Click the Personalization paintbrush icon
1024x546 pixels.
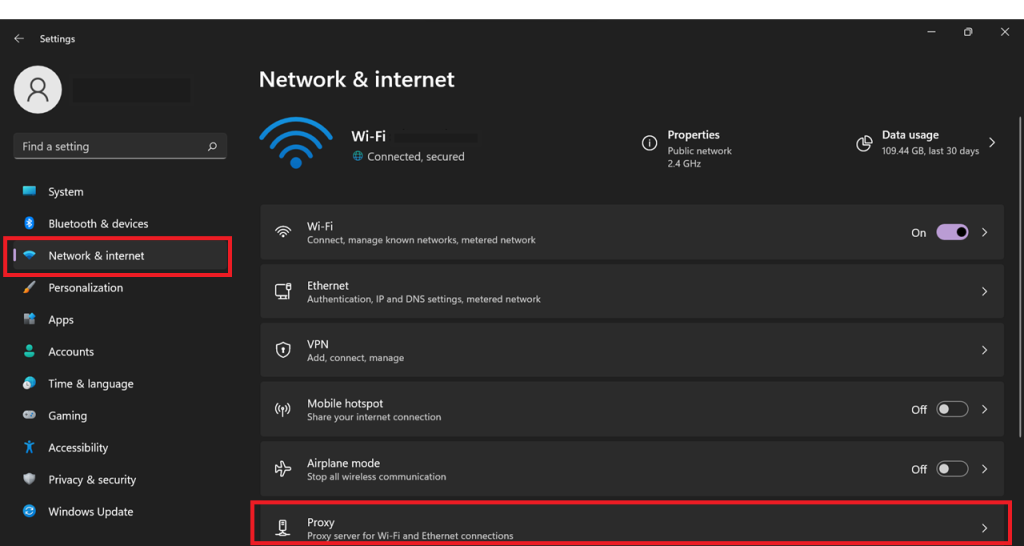point(29,287)
